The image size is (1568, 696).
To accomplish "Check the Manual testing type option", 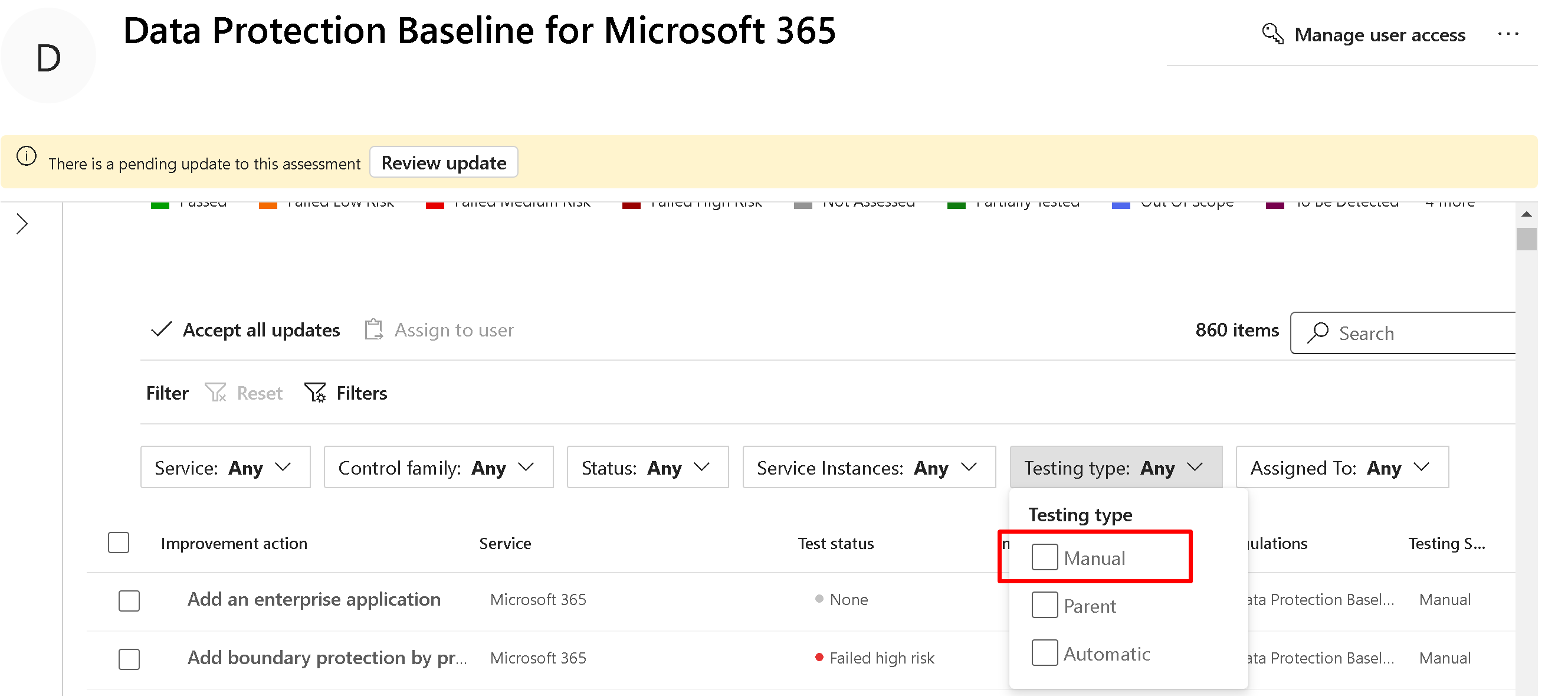I will tap(1045, 557).
